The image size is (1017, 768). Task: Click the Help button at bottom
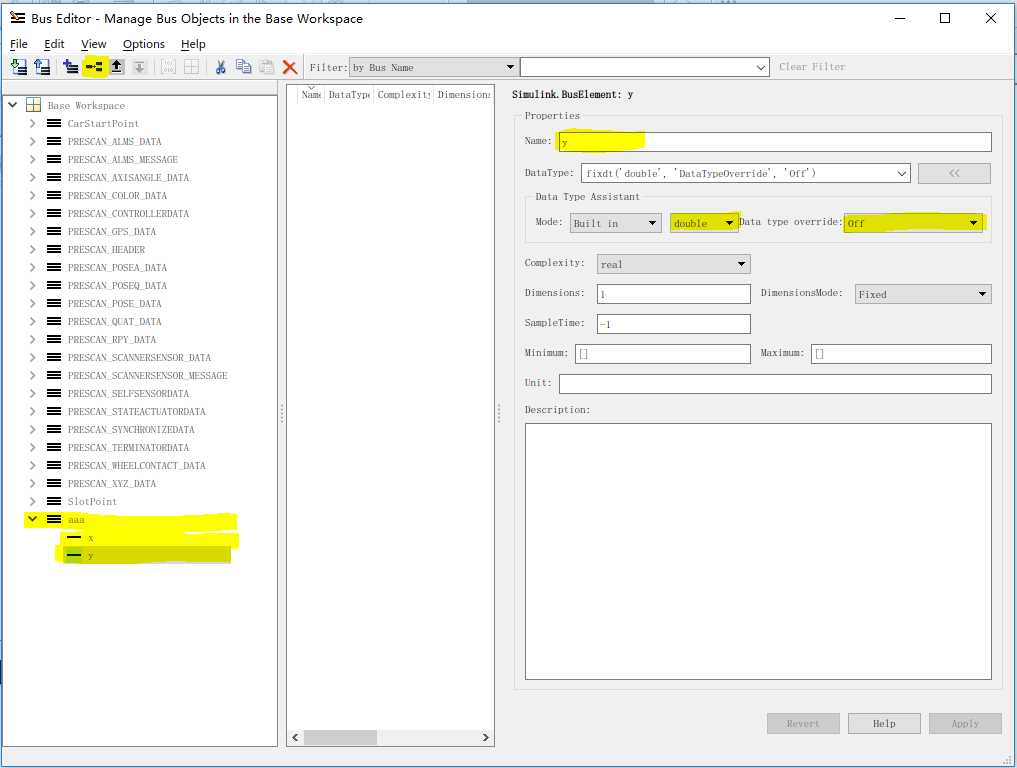(884, 723)
